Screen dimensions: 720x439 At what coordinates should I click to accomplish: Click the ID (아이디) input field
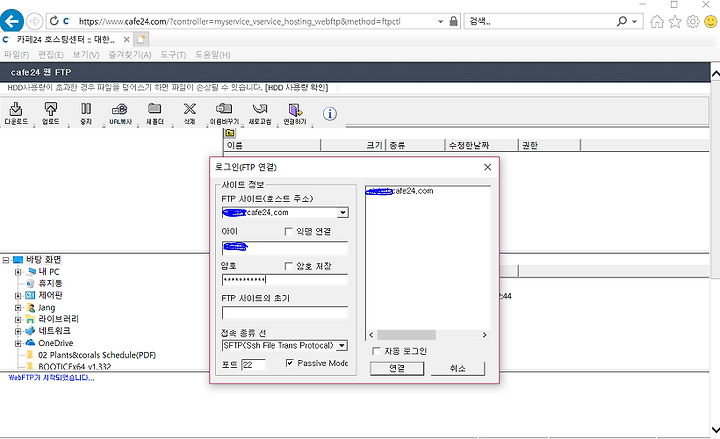[x=285, y=248]
